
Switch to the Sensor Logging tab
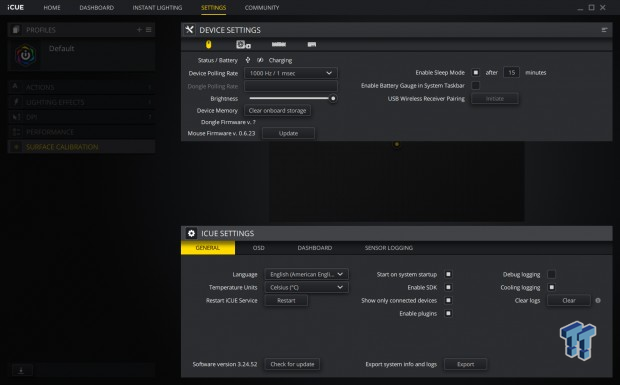click(389, 248)
